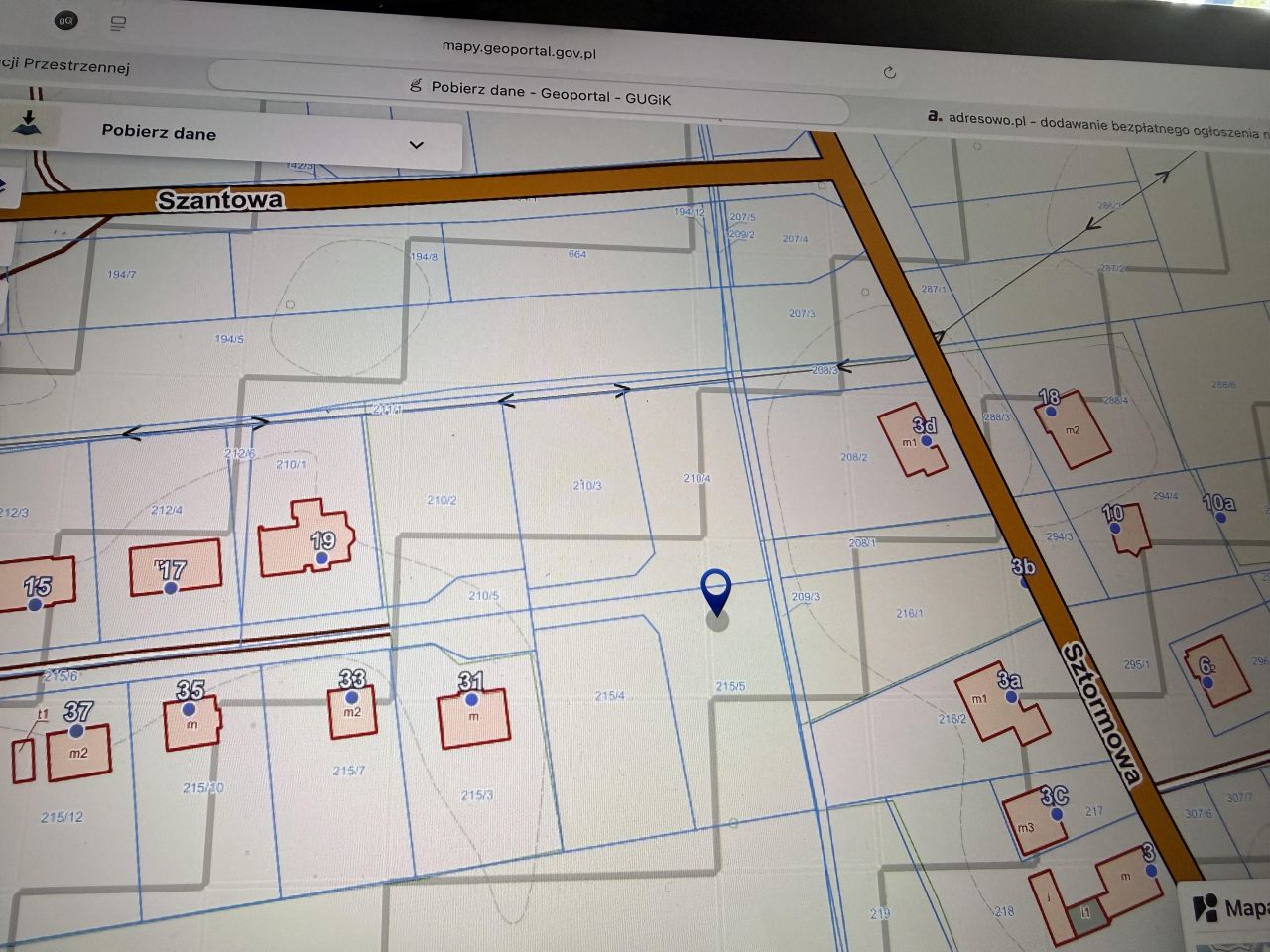Click the Pobierz dane panel title

point(159,132)
